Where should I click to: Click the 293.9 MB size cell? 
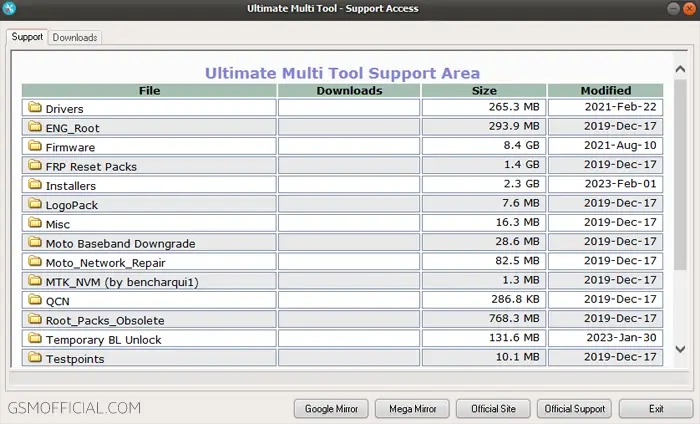tap(484, 126)
